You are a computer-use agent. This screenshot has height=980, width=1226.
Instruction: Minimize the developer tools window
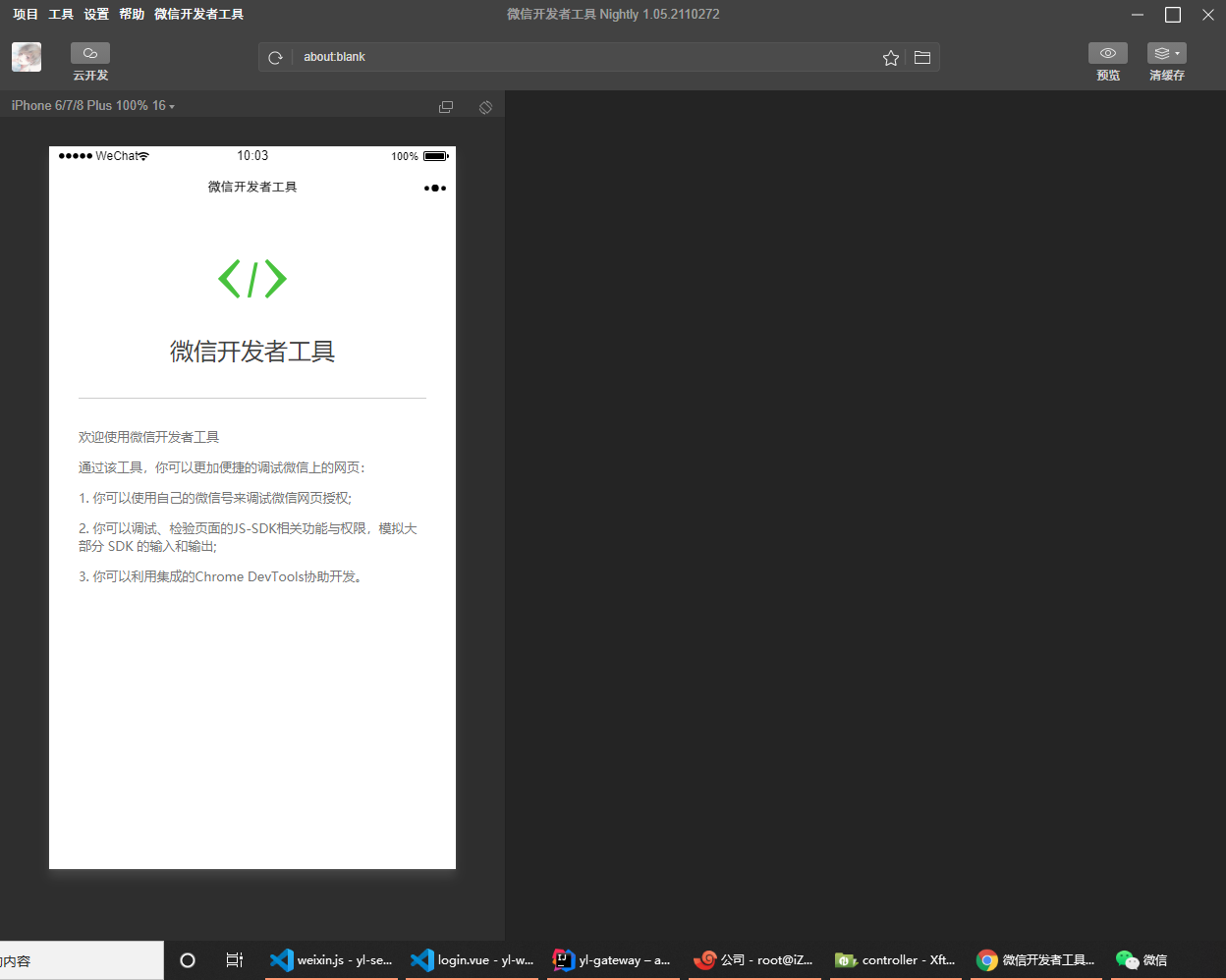1138,15
